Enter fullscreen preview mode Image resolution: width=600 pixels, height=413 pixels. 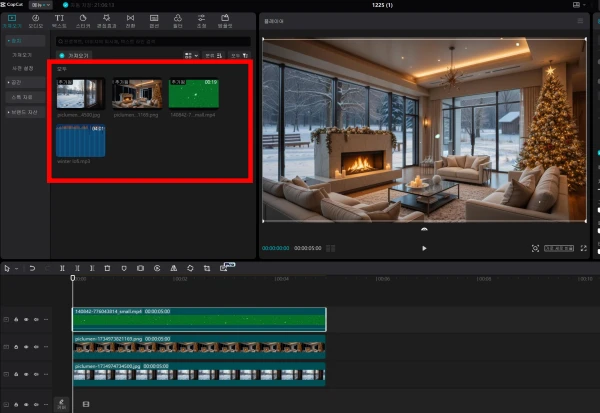(x=584, y=248)
